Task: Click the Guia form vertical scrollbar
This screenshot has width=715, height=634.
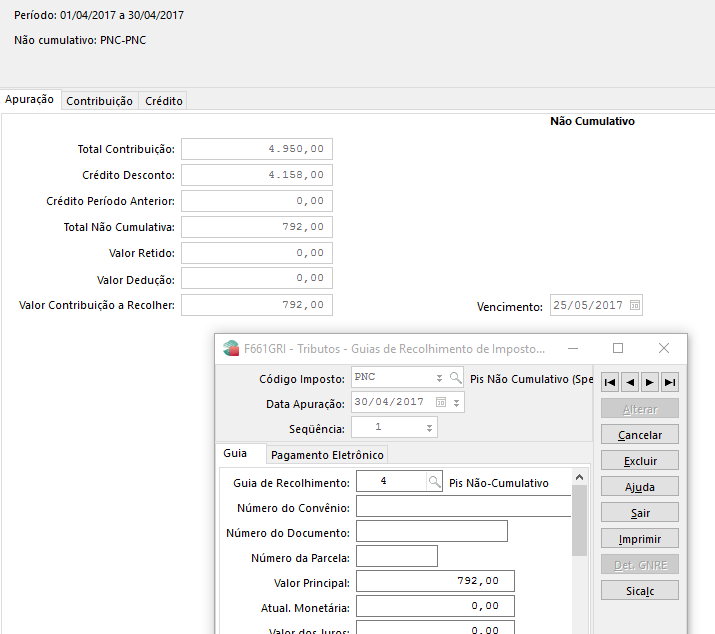Action: [579, 520]
